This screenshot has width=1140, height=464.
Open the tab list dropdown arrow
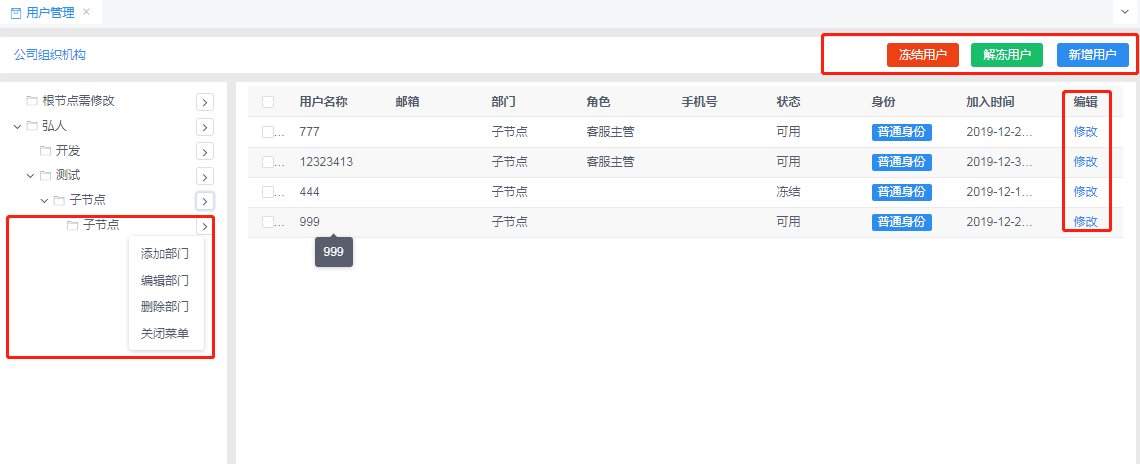point(1125,12)
